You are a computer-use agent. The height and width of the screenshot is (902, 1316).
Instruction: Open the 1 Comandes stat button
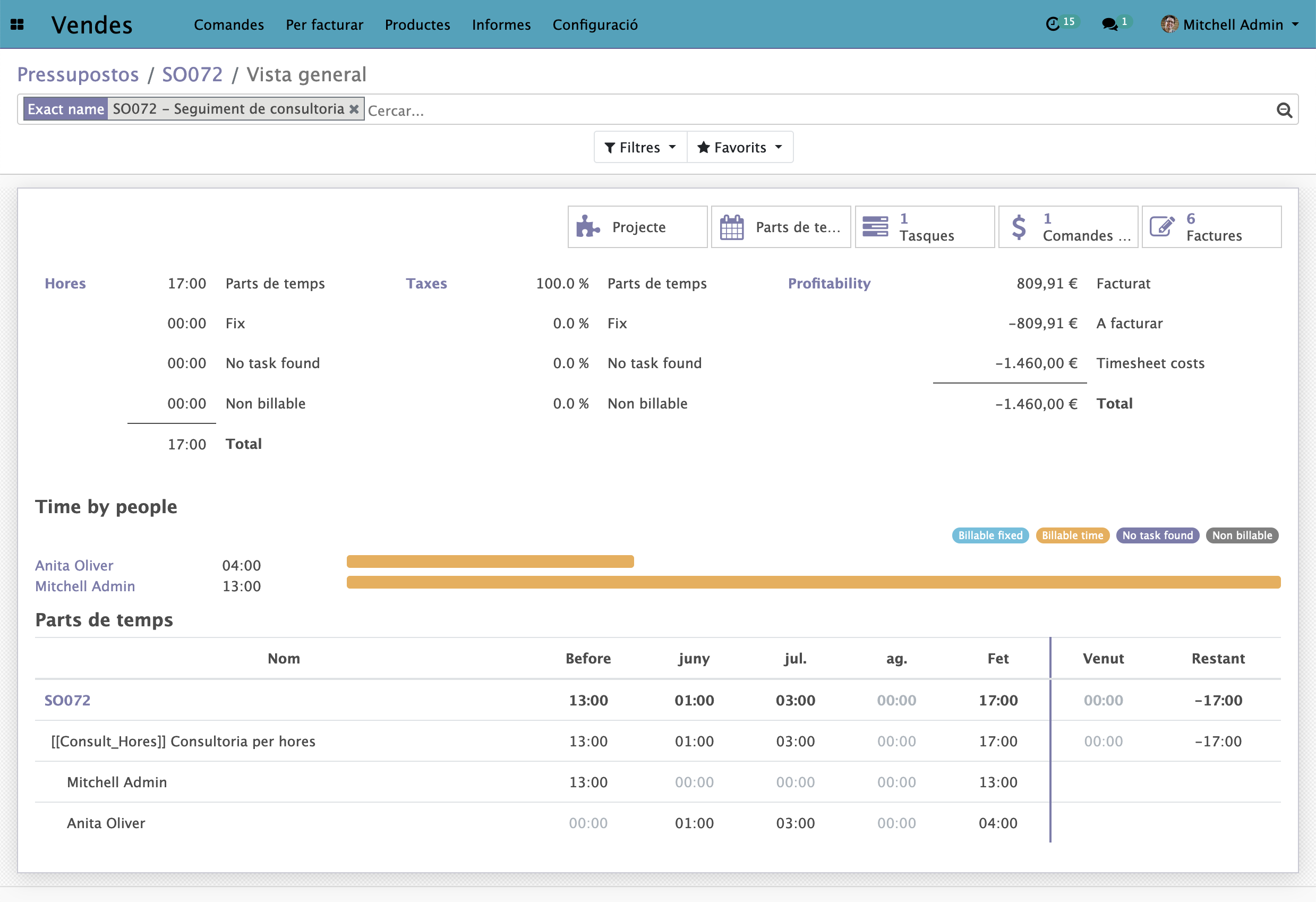1068,227
